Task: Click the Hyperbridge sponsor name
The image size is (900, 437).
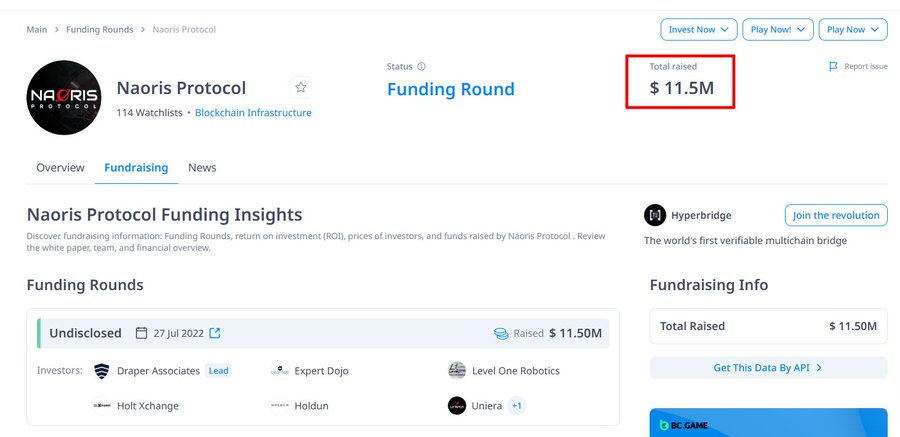Action: [x=701, y=215]
